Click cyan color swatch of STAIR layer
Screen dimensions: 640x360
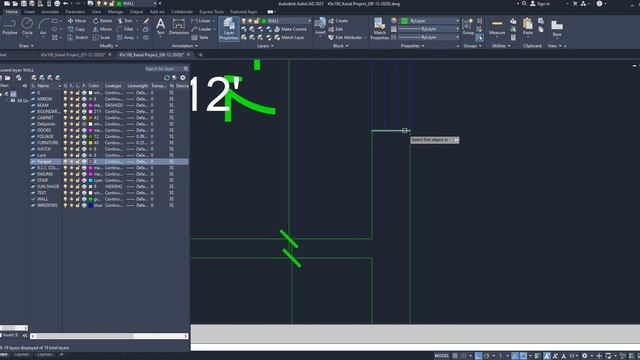(x=91, y=180)
